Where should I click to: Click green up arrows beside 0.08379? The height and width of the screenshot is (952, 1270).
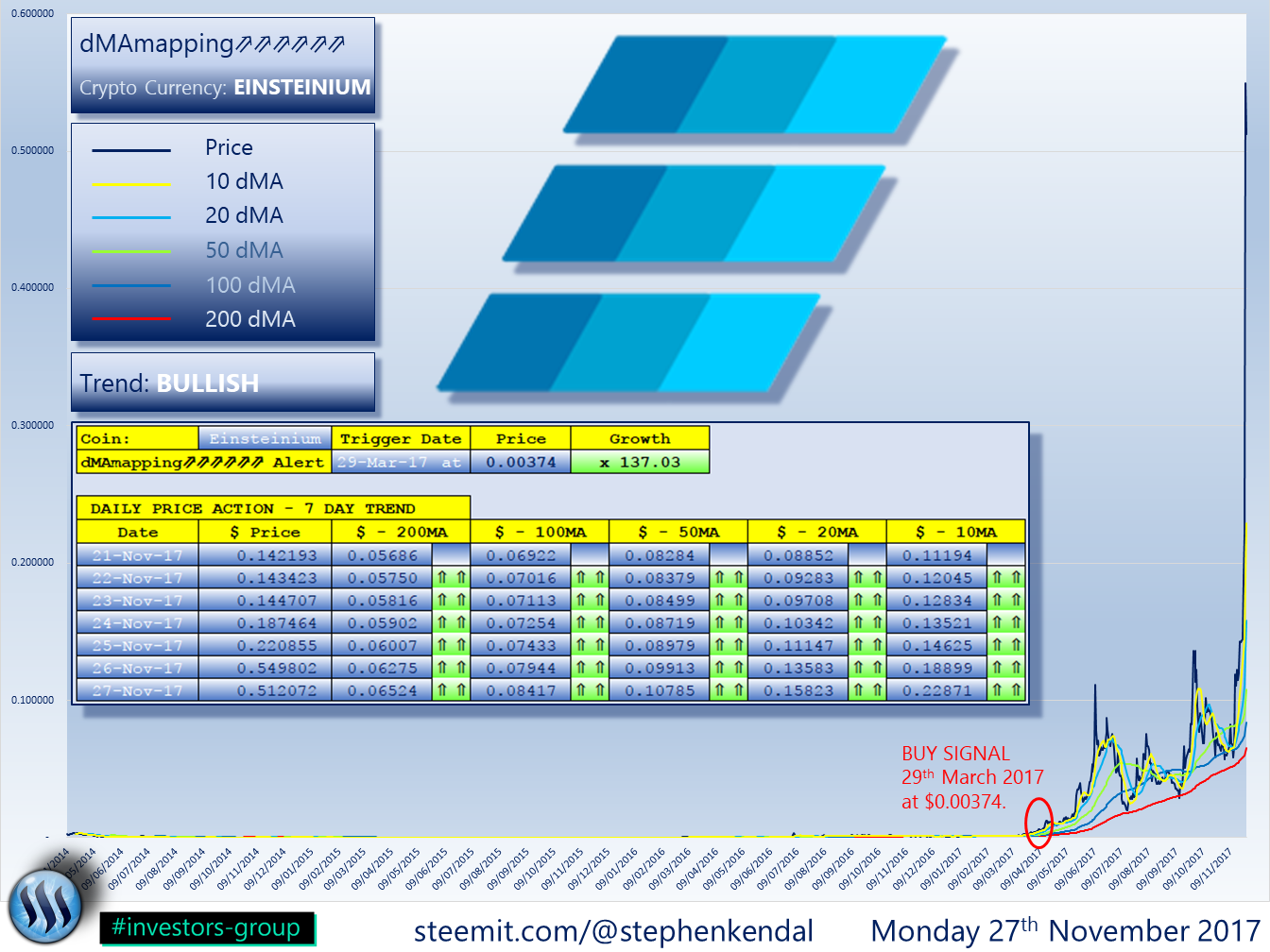click(729, 578)
